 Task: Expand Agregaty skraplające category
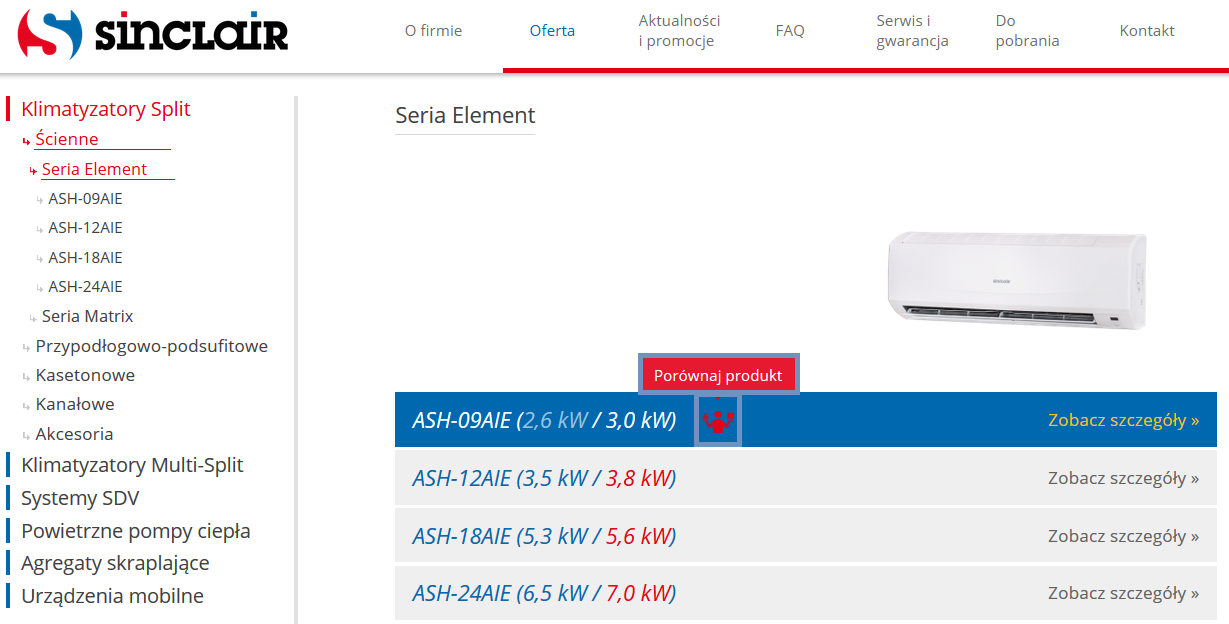coord(115,563)
